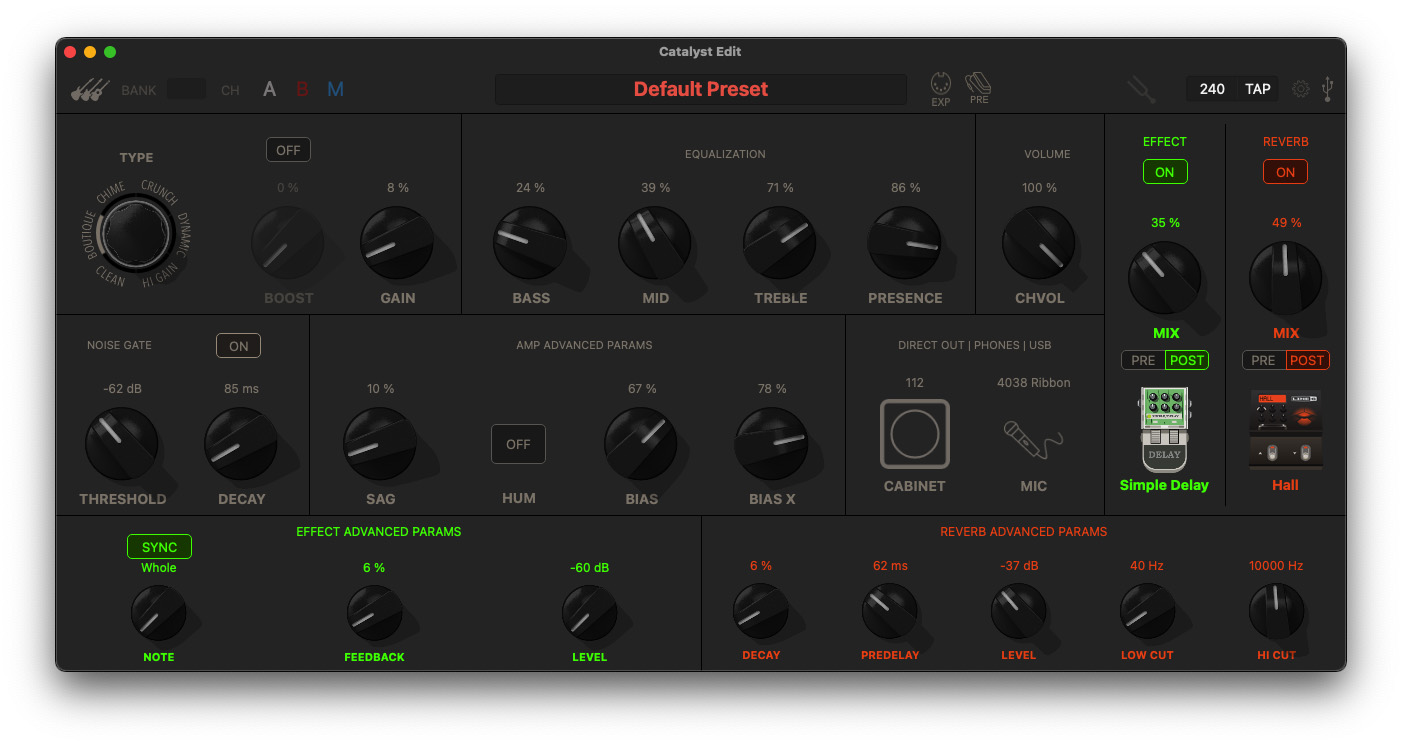1402x745 pixels.
Task: Click the three guitars amp icon
Action: (x=88, y=89)
